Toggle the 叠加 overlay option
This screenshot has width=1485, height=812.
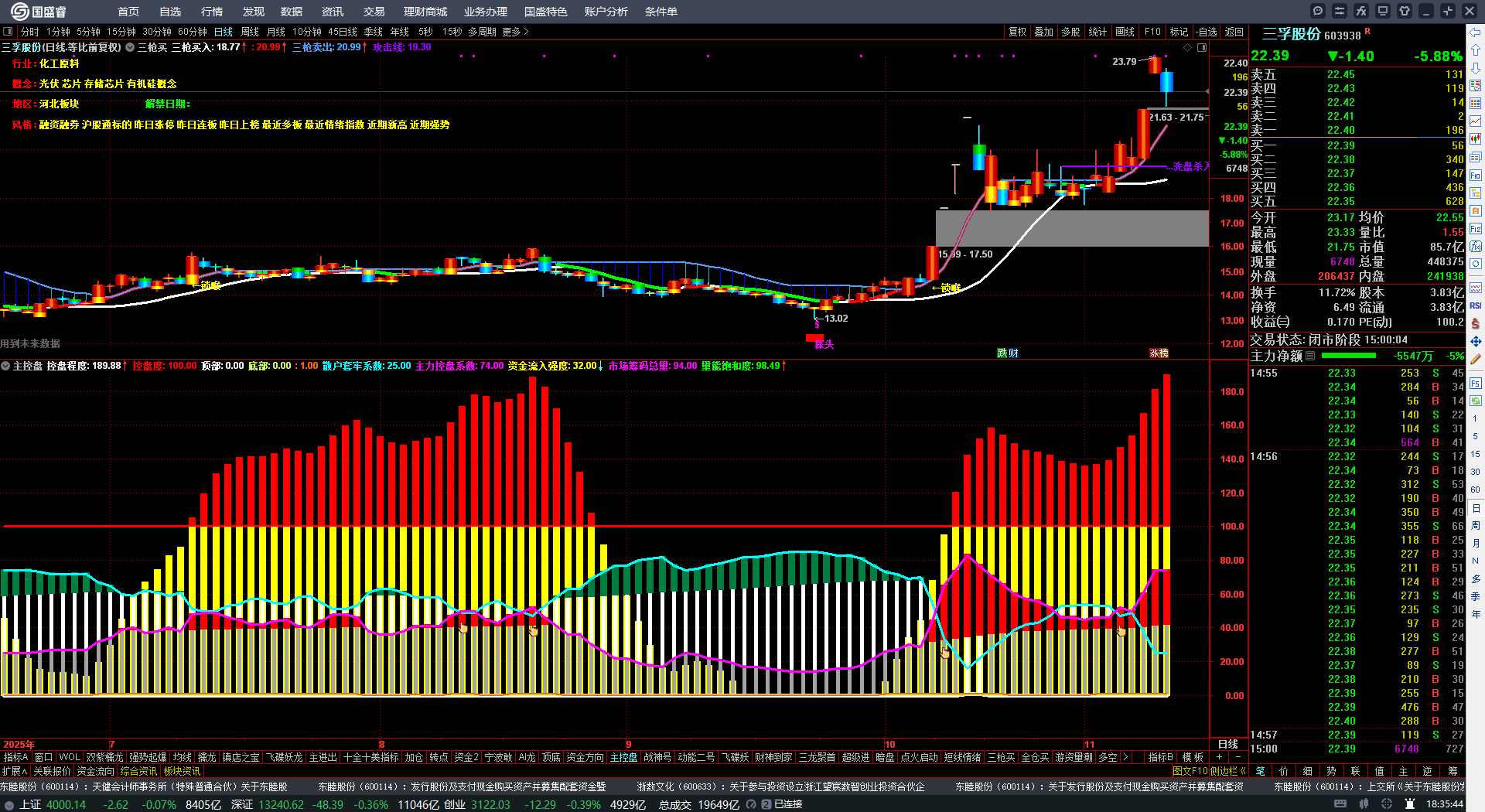tap(1044, 32)
